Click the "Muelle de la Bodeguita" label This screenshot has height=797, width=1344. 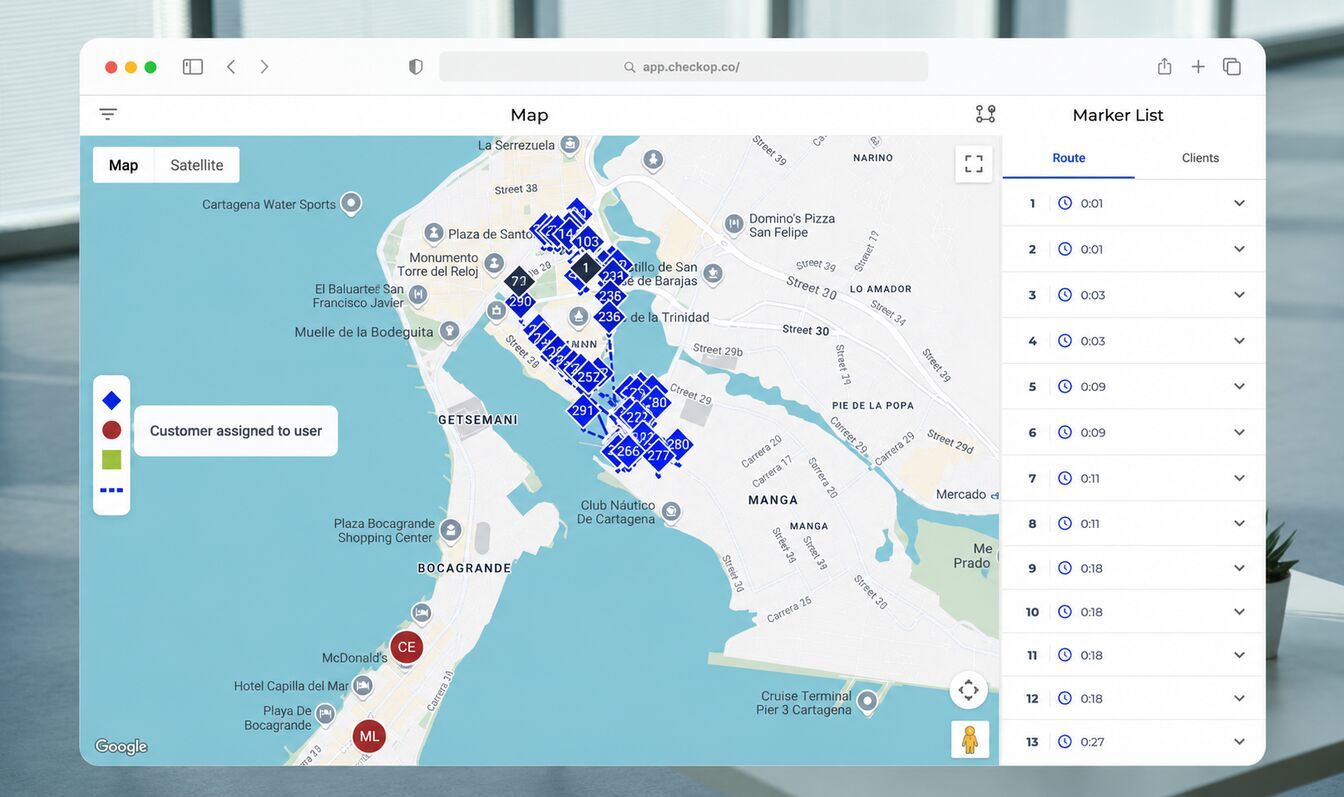click(364, 332)
